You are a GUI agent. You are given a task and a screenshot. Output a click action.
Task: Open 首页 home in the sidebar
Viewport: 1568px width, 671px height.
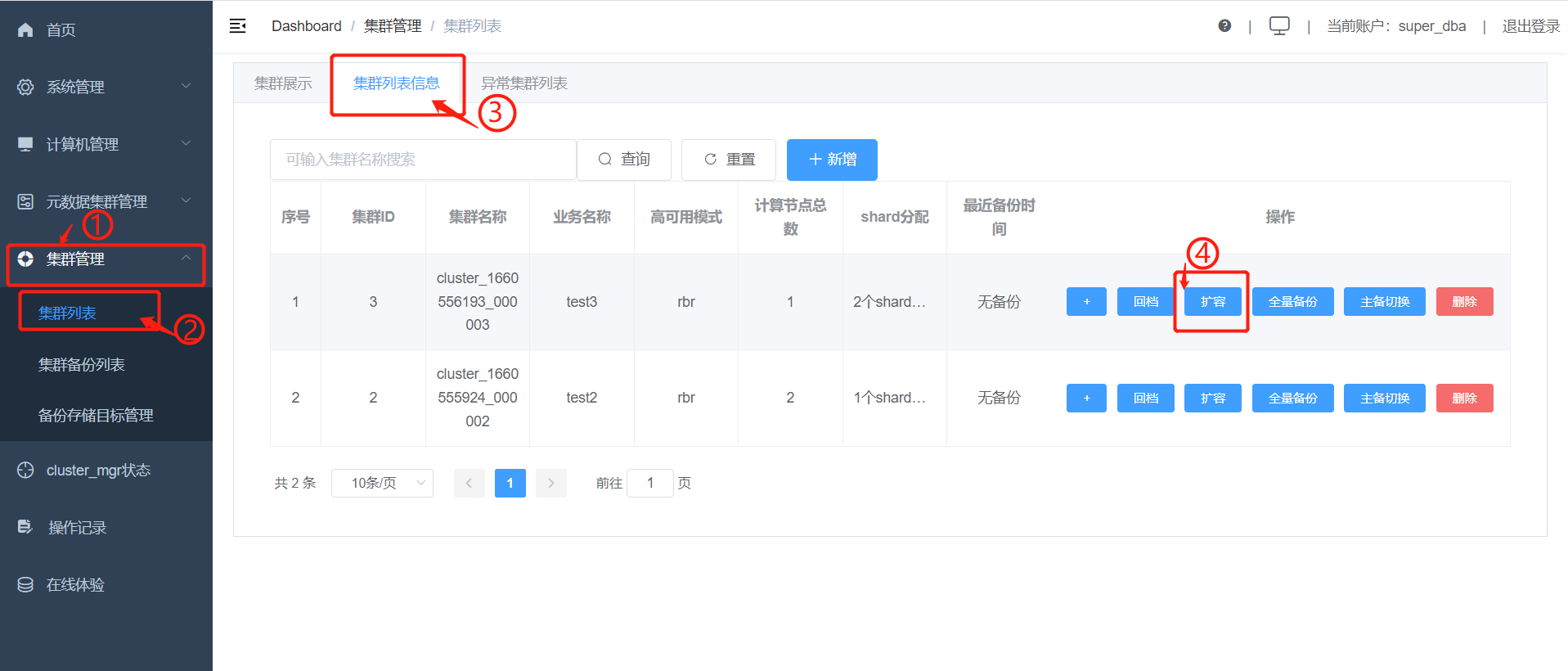(61, 30)
